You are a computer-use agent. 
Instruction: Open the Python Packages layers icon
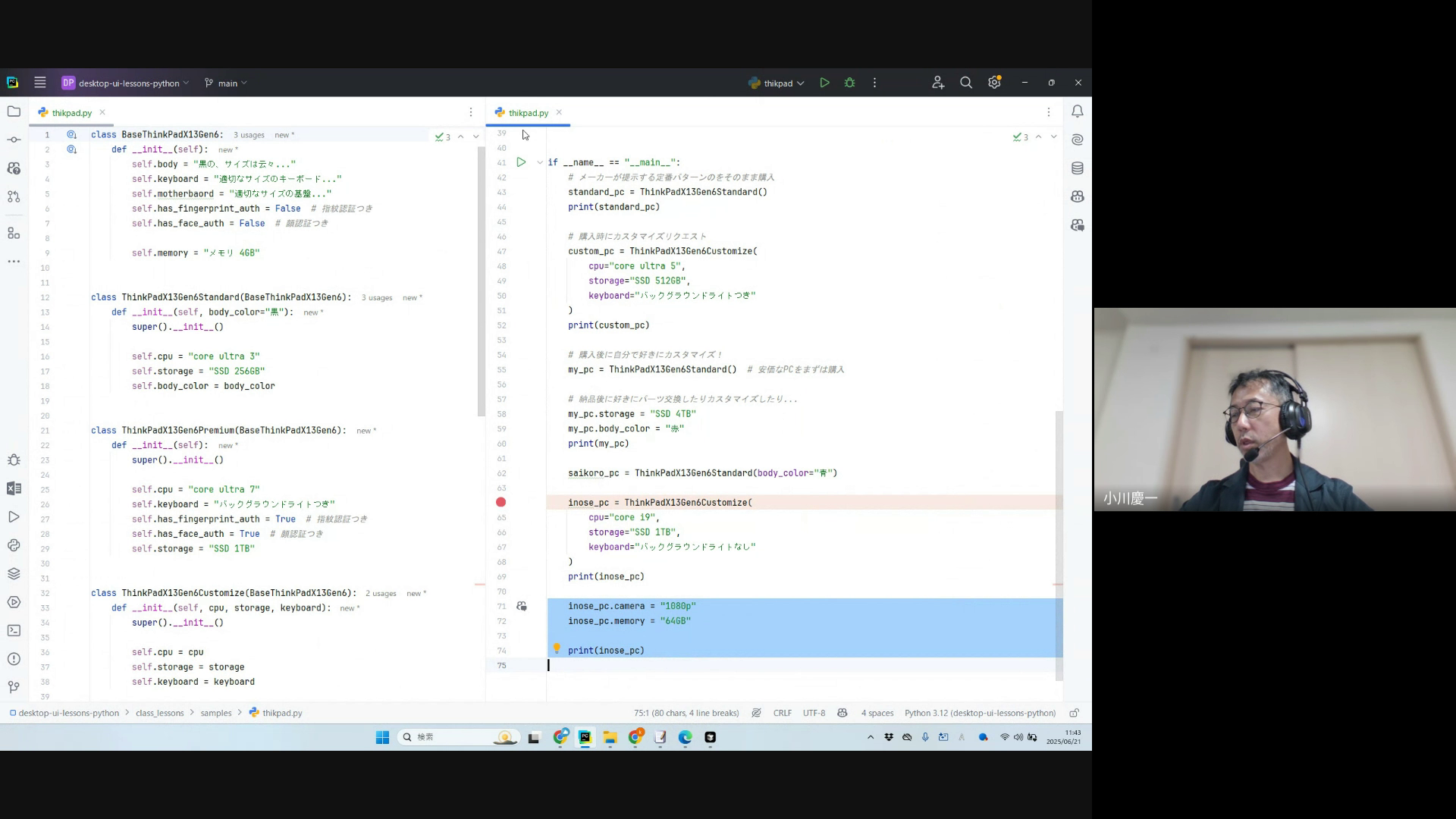point(14,573)
